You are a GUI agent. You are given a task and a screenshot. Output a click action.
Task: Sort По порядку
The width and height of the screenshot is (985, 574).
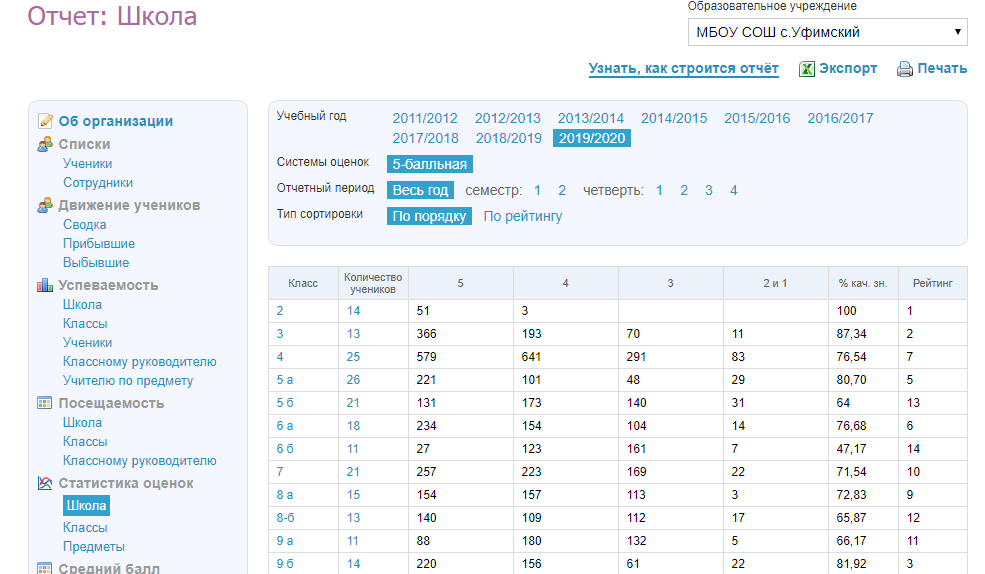click(429, 216)
